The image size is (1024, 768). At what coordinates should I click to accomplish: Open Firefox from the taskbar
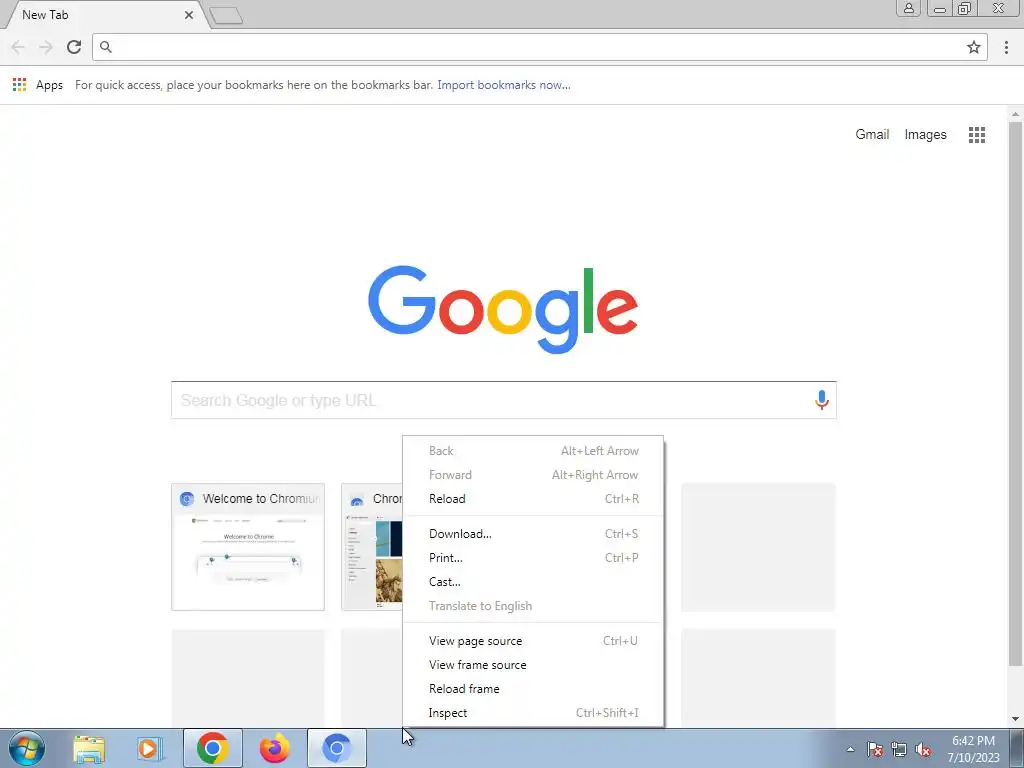coord(274,748)
